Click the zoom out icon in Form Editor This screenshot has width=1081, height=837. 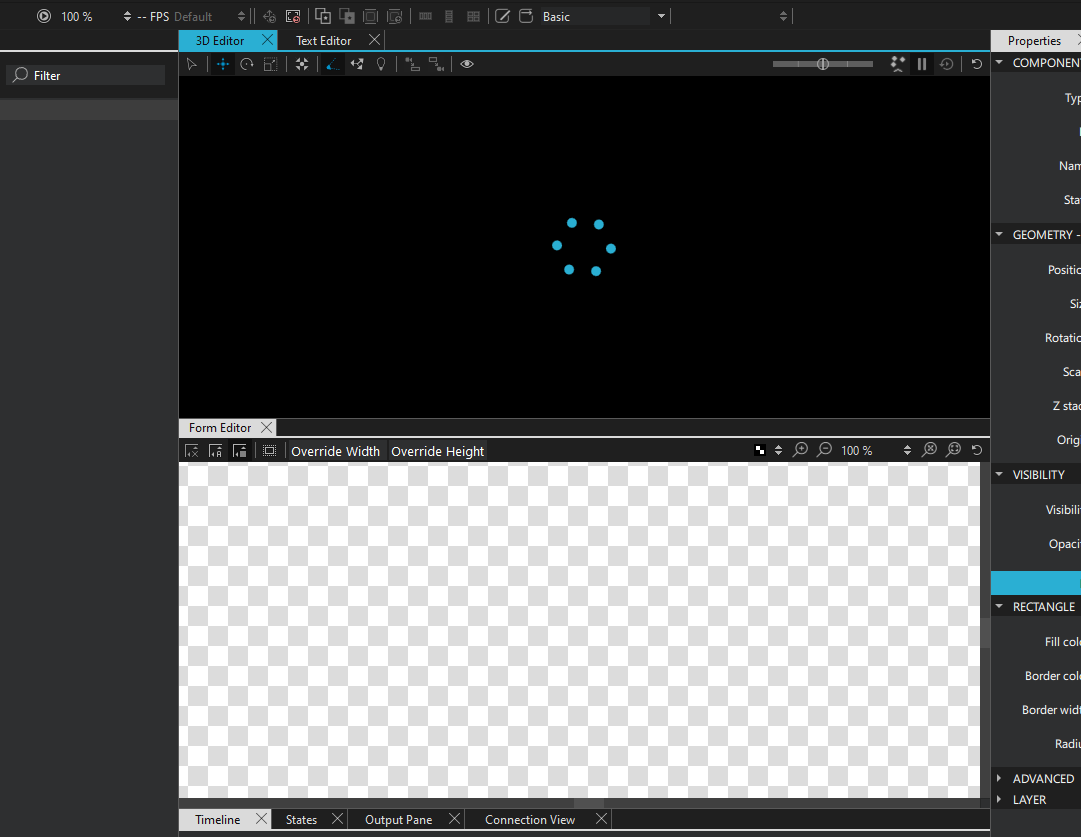click(824, 450)
